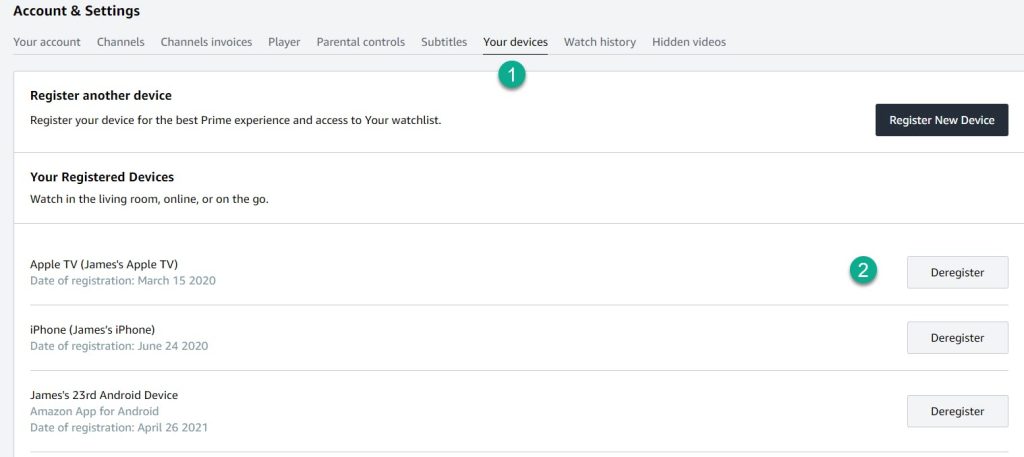
Task: Open the Watch history tab
Action: click(600, 42)
